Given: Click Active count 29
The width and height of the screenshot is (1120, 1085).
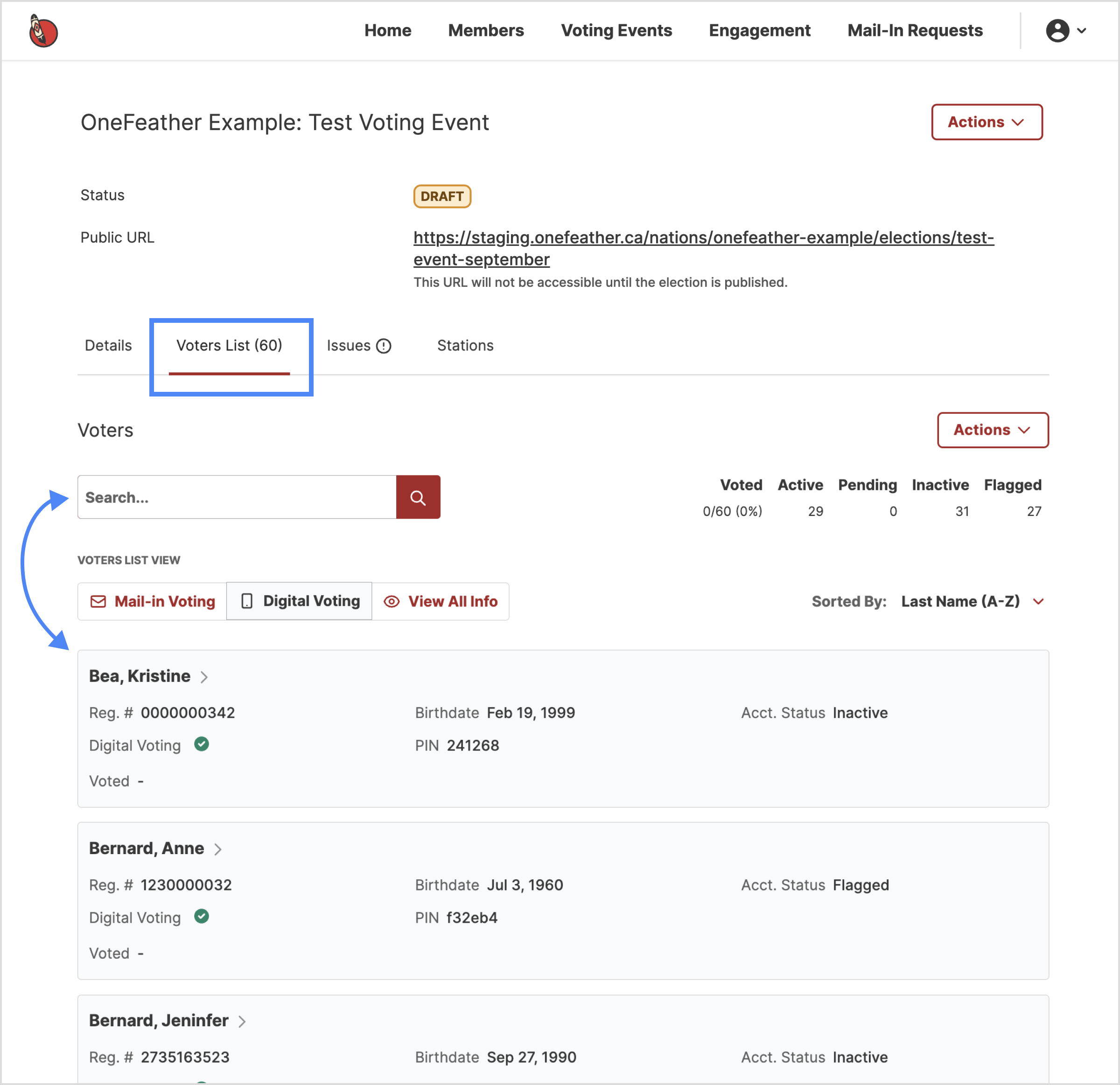Looking at the screenshot, I should (815, 511).
